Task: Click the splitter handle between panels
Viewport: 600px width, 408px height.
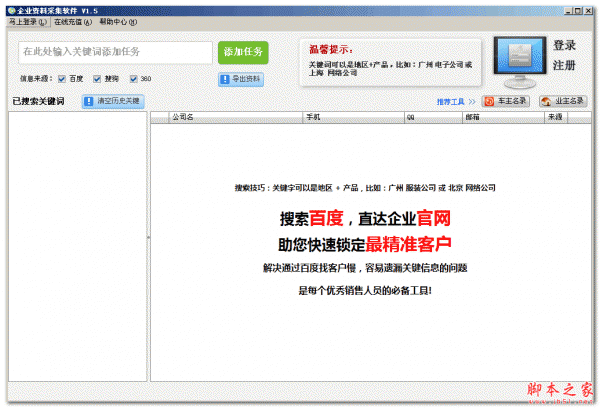Action: tap(148, 238)
